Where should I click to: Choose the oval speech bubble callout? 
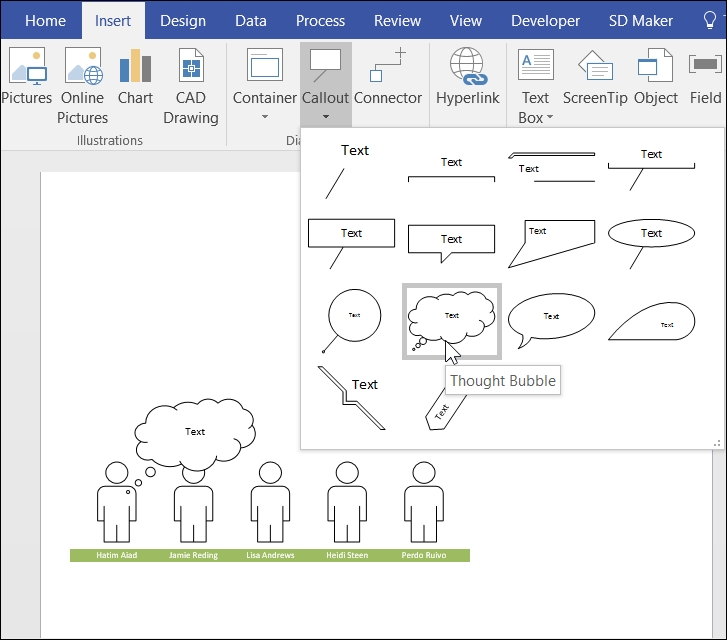pos(551,320)
